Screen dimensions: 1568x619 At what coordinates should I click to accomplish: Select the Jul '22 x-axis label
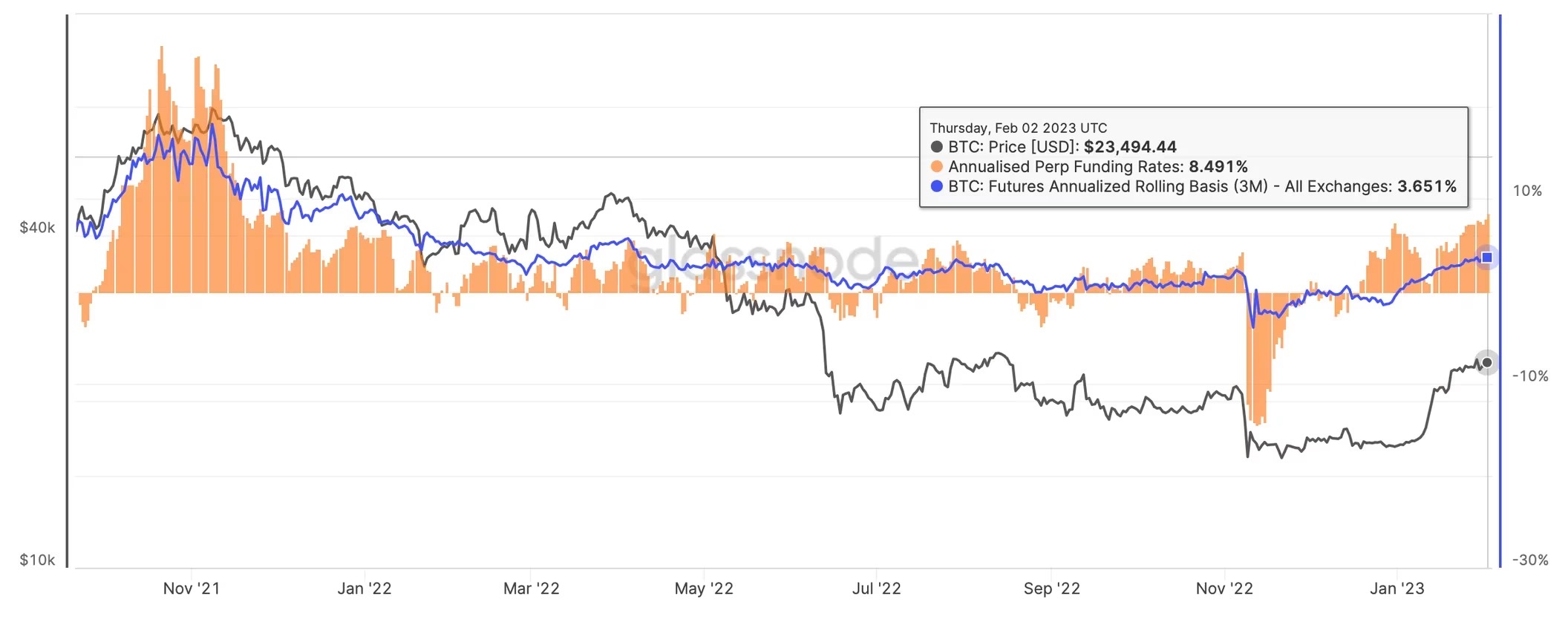(x=877, y=589)
